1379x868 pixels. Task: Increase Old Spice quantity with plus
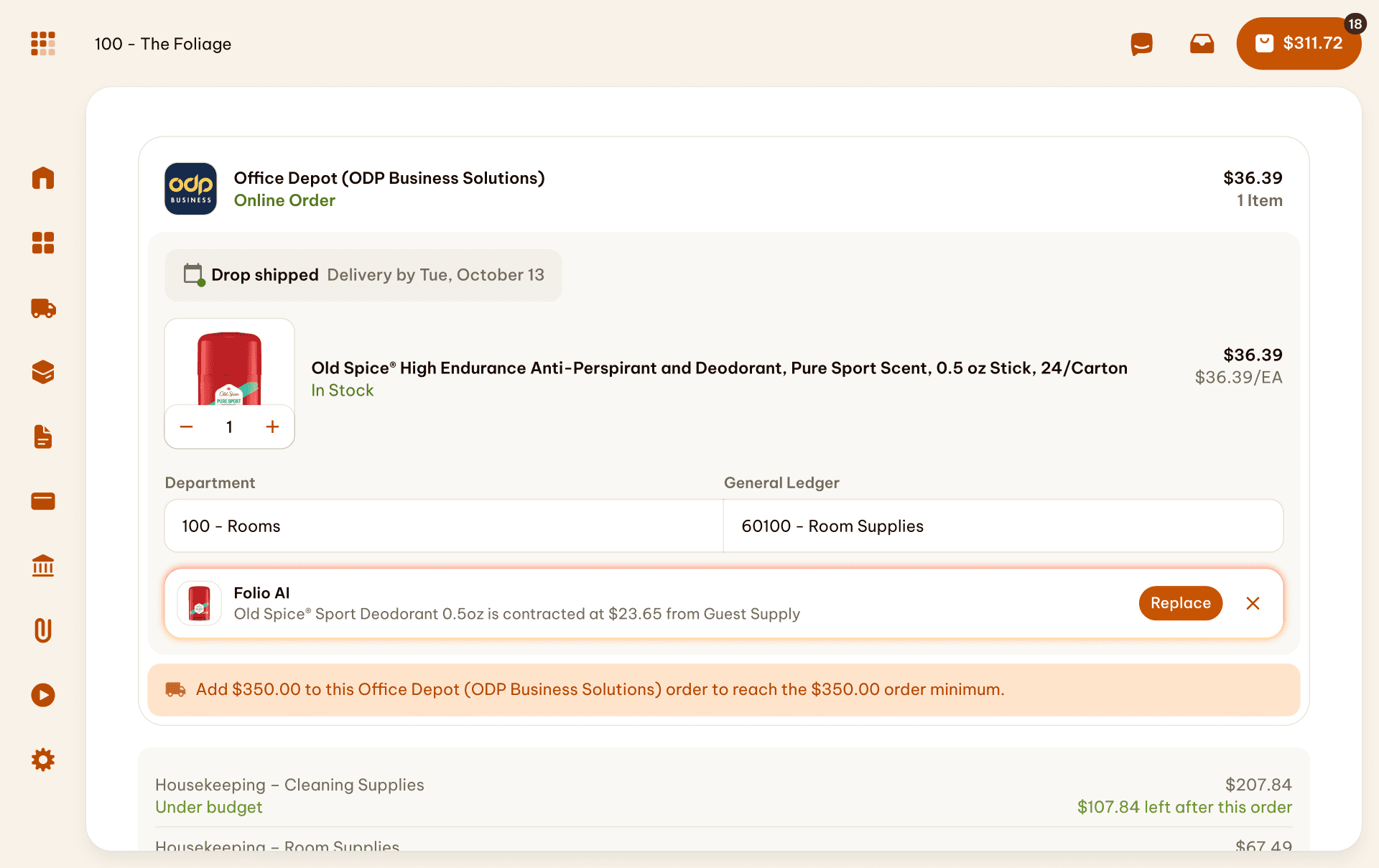click(x=272, y=426)
